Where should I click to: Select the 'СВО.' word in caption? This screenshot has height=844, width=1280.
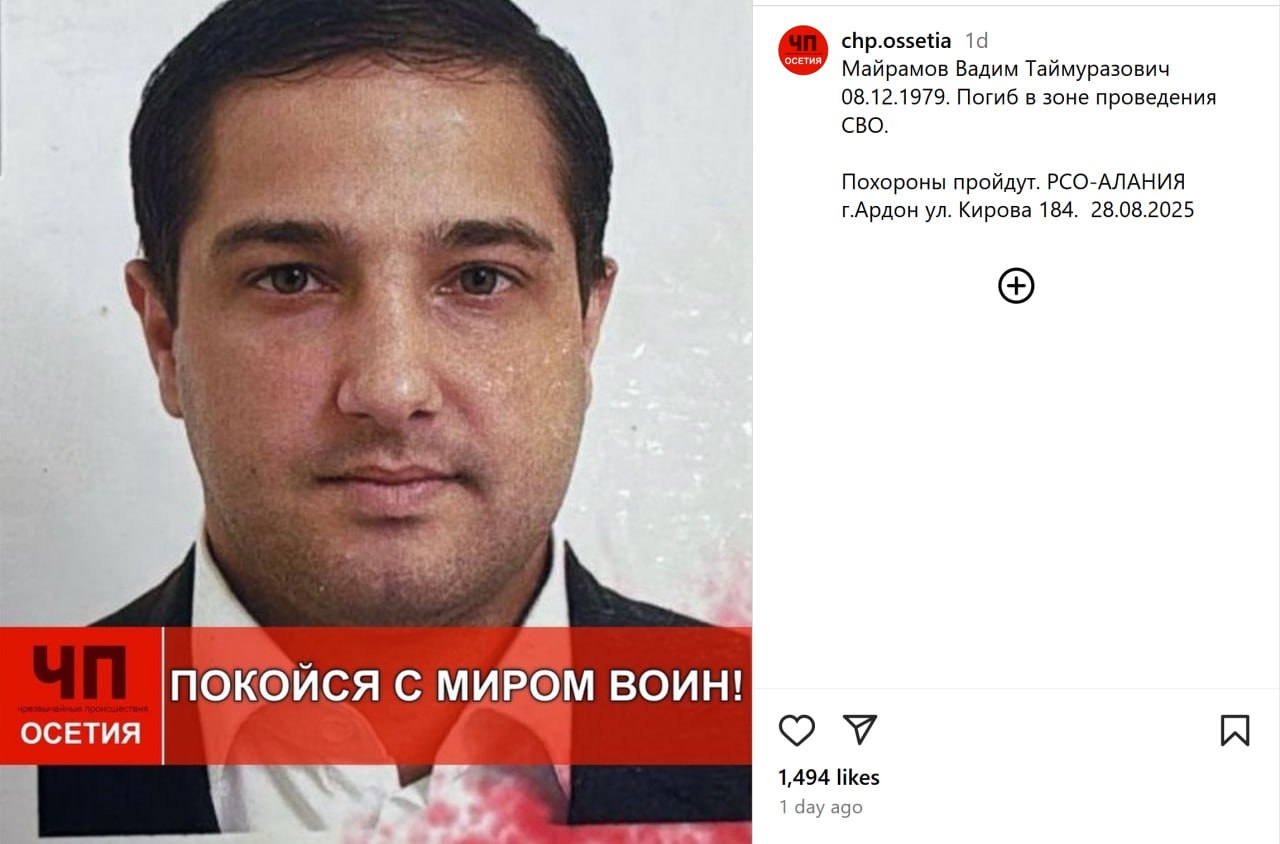click(x=865, y=126)
